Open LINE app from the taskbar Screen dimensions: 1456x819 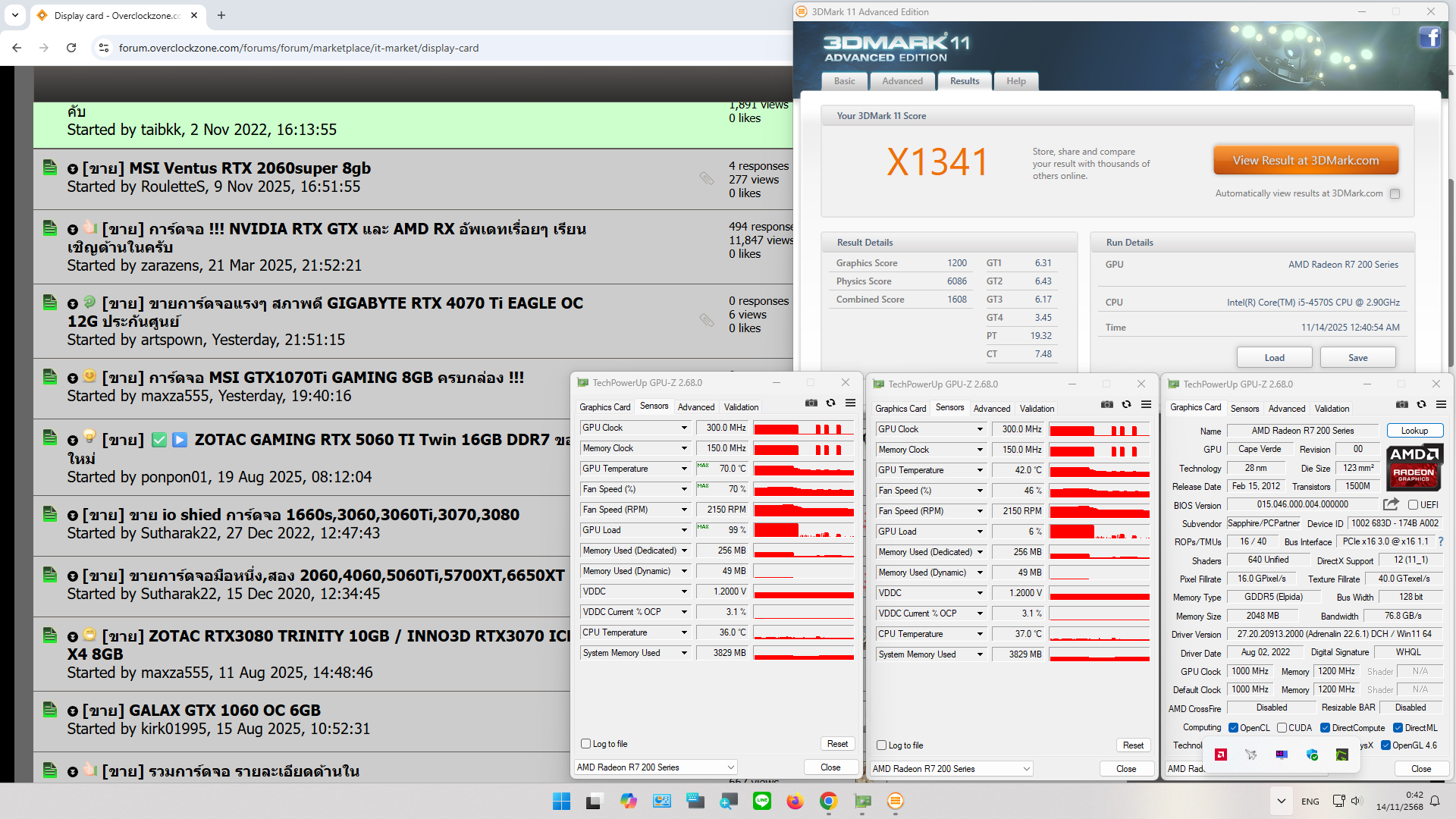[x=761, y=801]
